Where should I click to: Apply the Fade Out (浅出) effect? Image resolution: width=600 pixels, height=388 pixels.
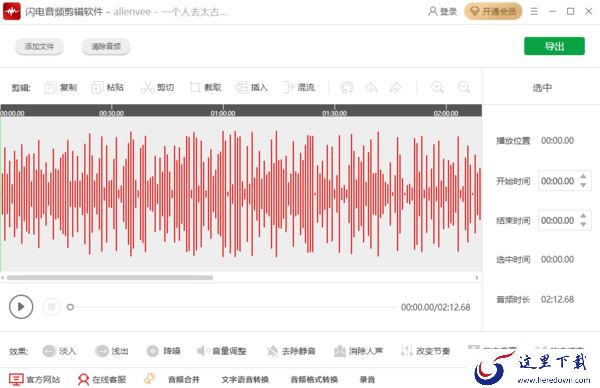[111, 351]
